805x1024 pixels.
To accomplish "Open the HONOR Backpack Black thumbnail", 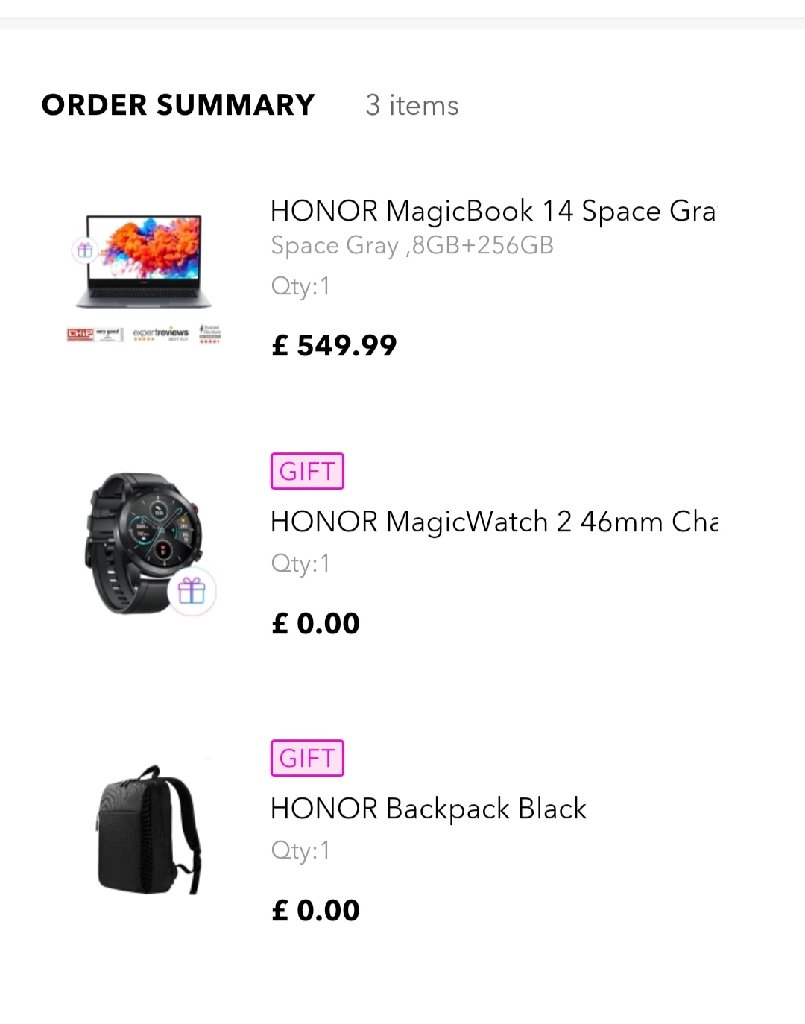I will (x=149, y=830).
